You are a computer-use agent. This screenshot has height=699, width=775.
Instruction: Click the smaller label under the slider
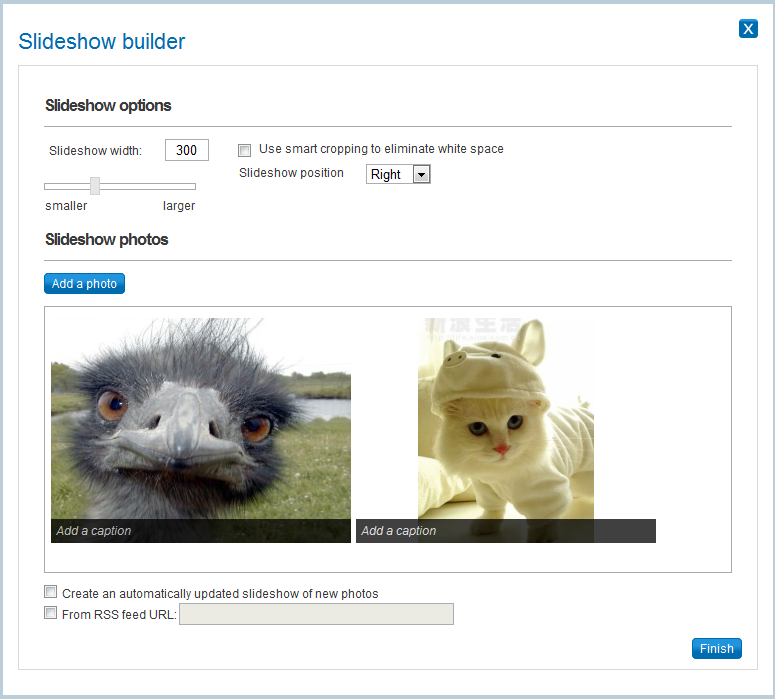pyautogui.click(x=66, y=206)
